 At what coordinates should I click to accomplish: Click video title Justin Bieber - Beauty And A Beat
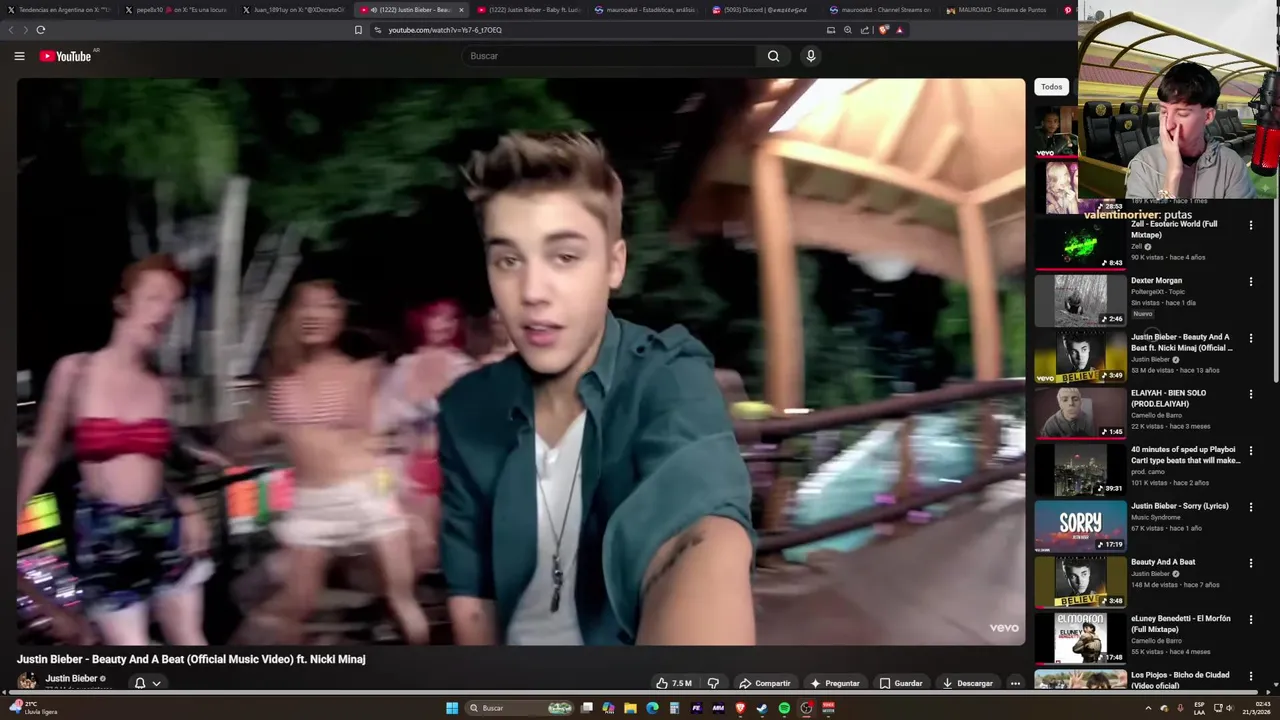point(191,659)
